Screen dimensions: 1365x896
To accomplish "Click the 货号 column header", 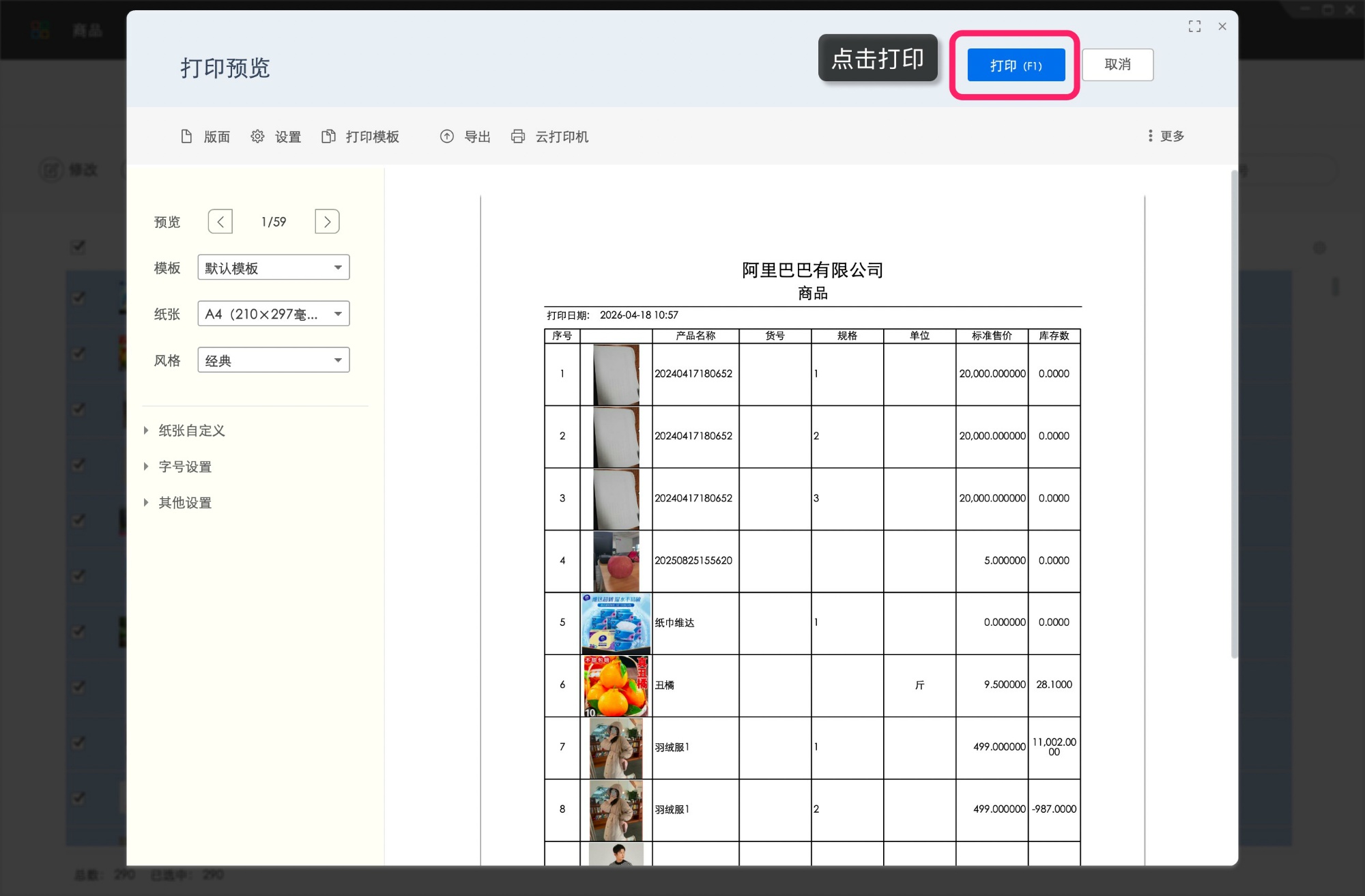I will 775,336.
